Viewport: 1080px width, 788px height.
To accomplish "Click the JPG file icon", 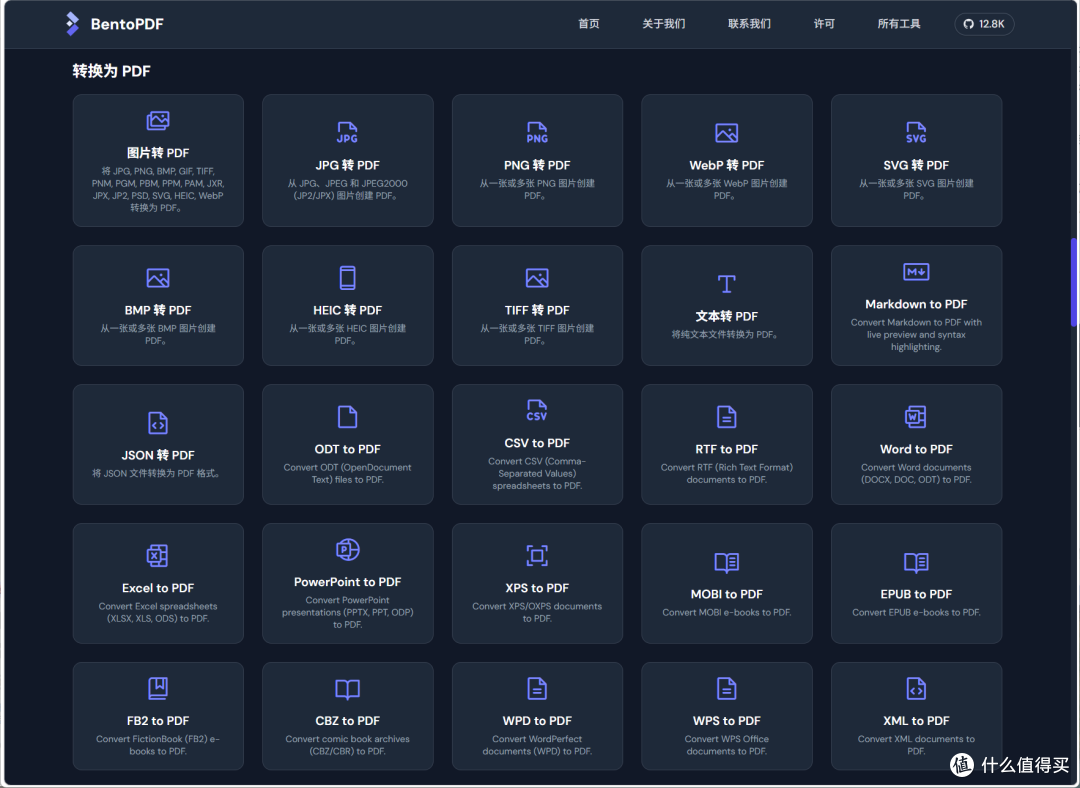I will pyautogui.click(x=347, y=132).
